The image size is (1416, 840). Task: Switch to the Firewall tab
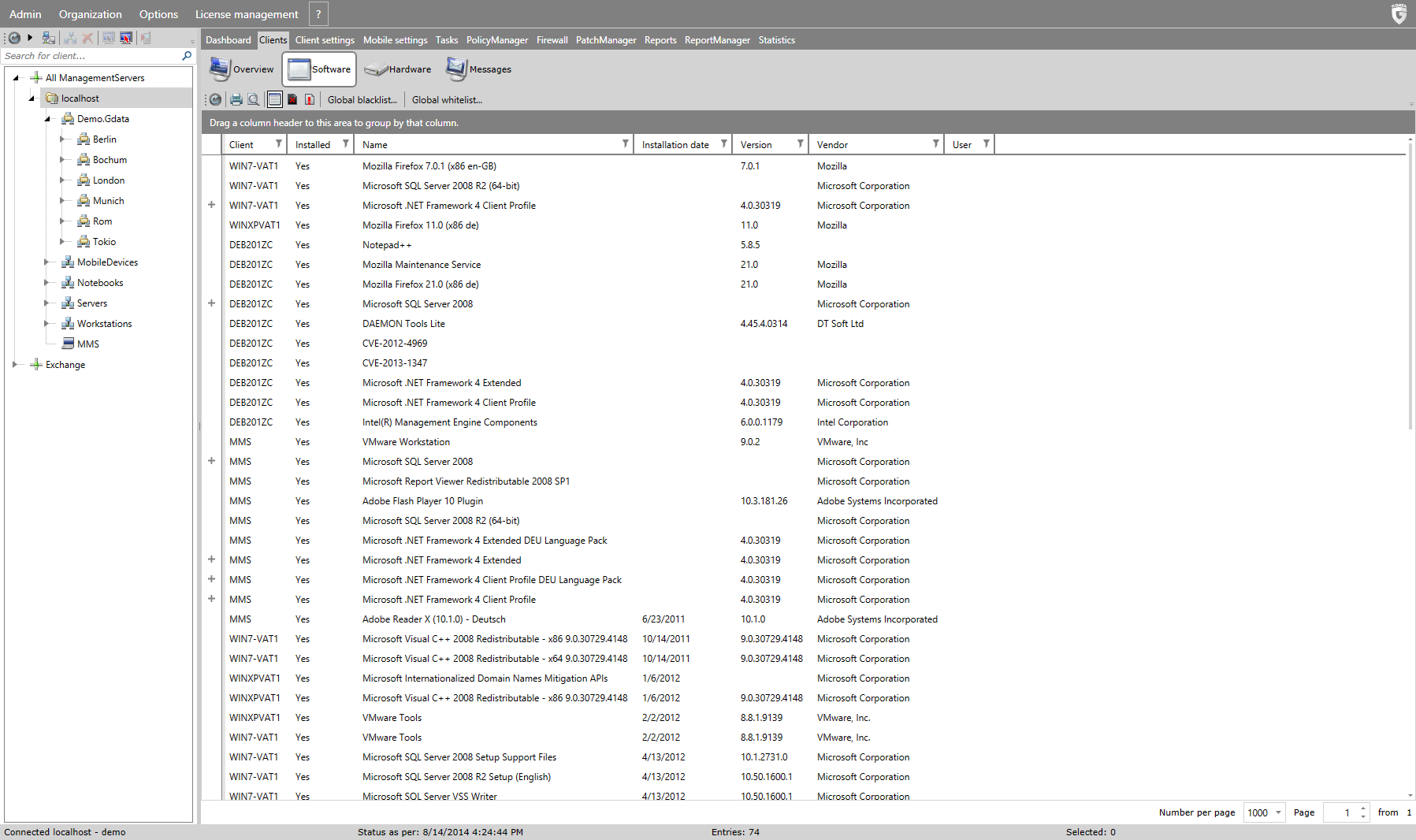click(552, 40)
